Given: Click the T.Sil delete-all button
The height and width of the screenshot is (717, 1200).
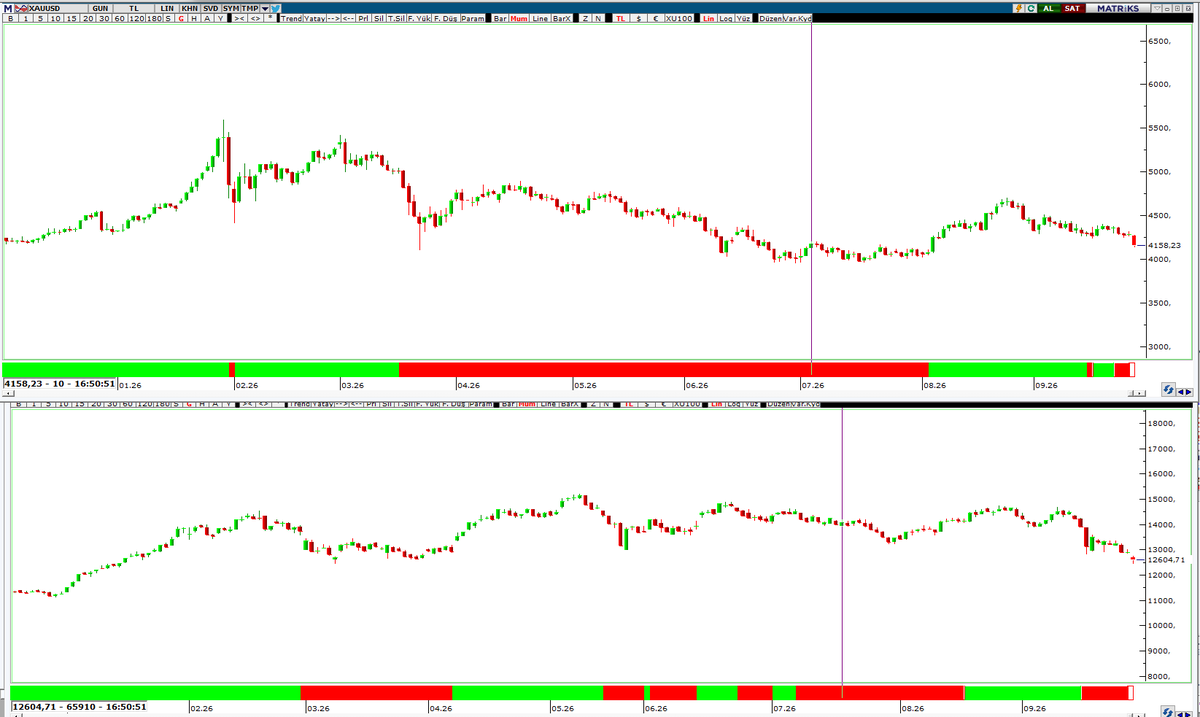Looking at the screenshot, I should pyautogui.click(x=396, y=19).
